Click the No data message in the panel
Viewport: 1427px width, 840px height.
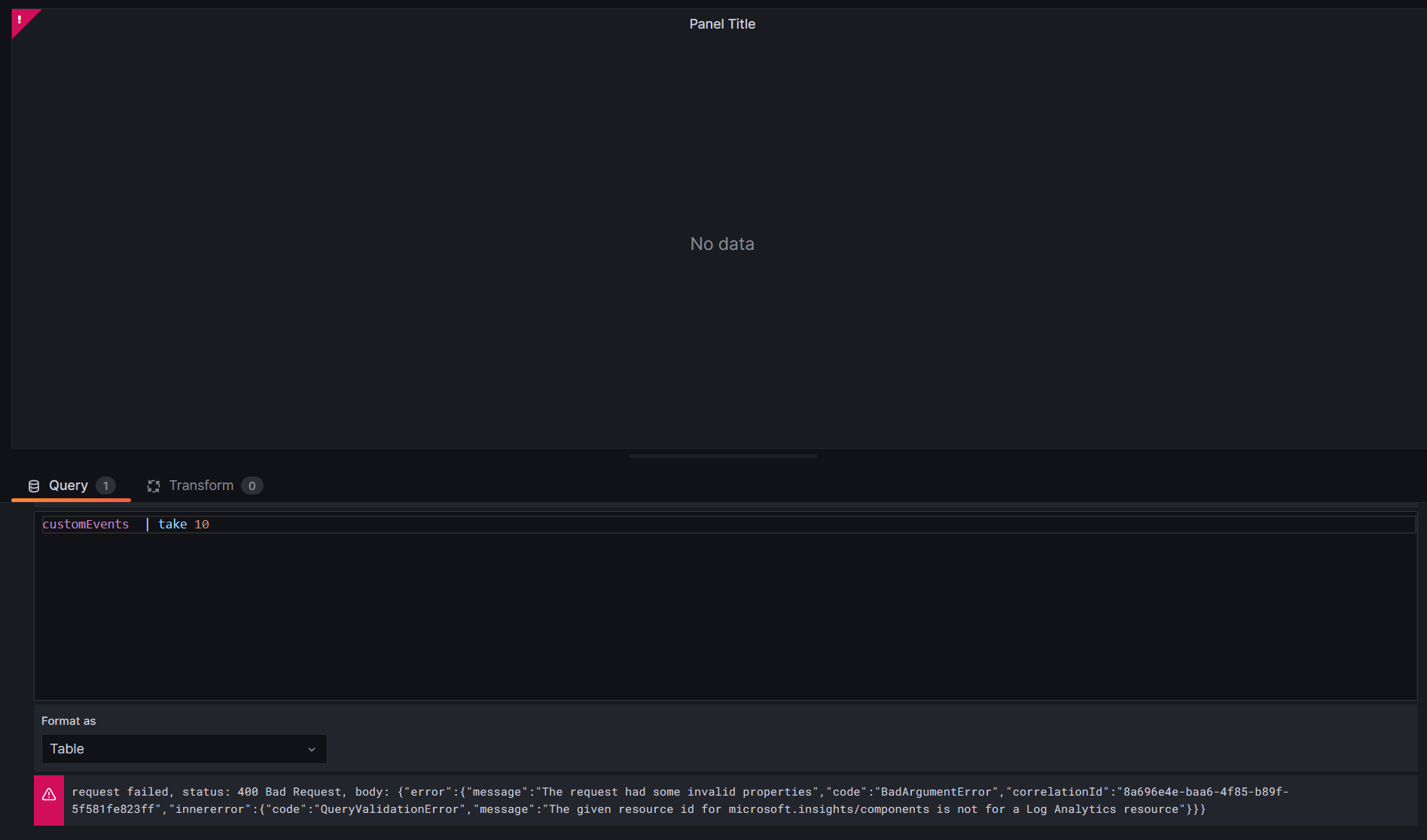[x=721, y=243]
